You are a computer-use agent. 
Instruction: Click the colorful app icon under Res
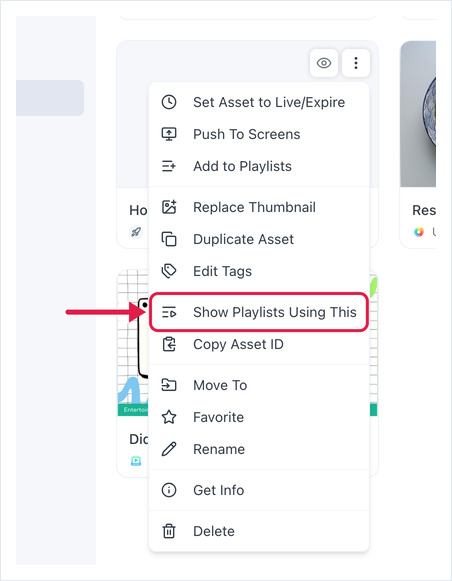tap(419, 232)
